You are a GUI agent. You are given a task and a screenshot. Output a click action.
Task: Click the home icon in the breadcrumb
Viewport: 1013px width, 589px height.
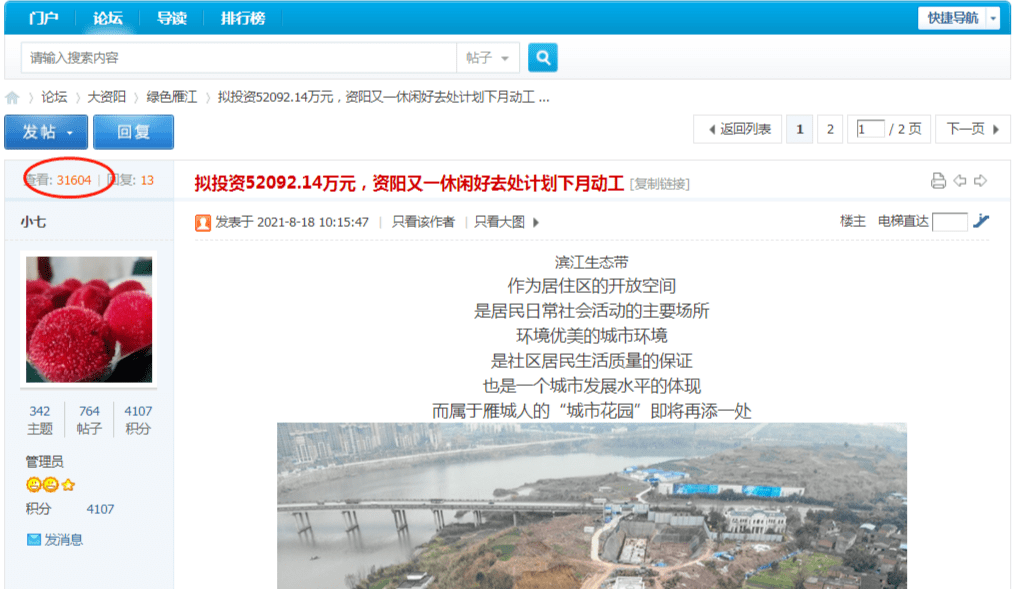coord(12,97)
